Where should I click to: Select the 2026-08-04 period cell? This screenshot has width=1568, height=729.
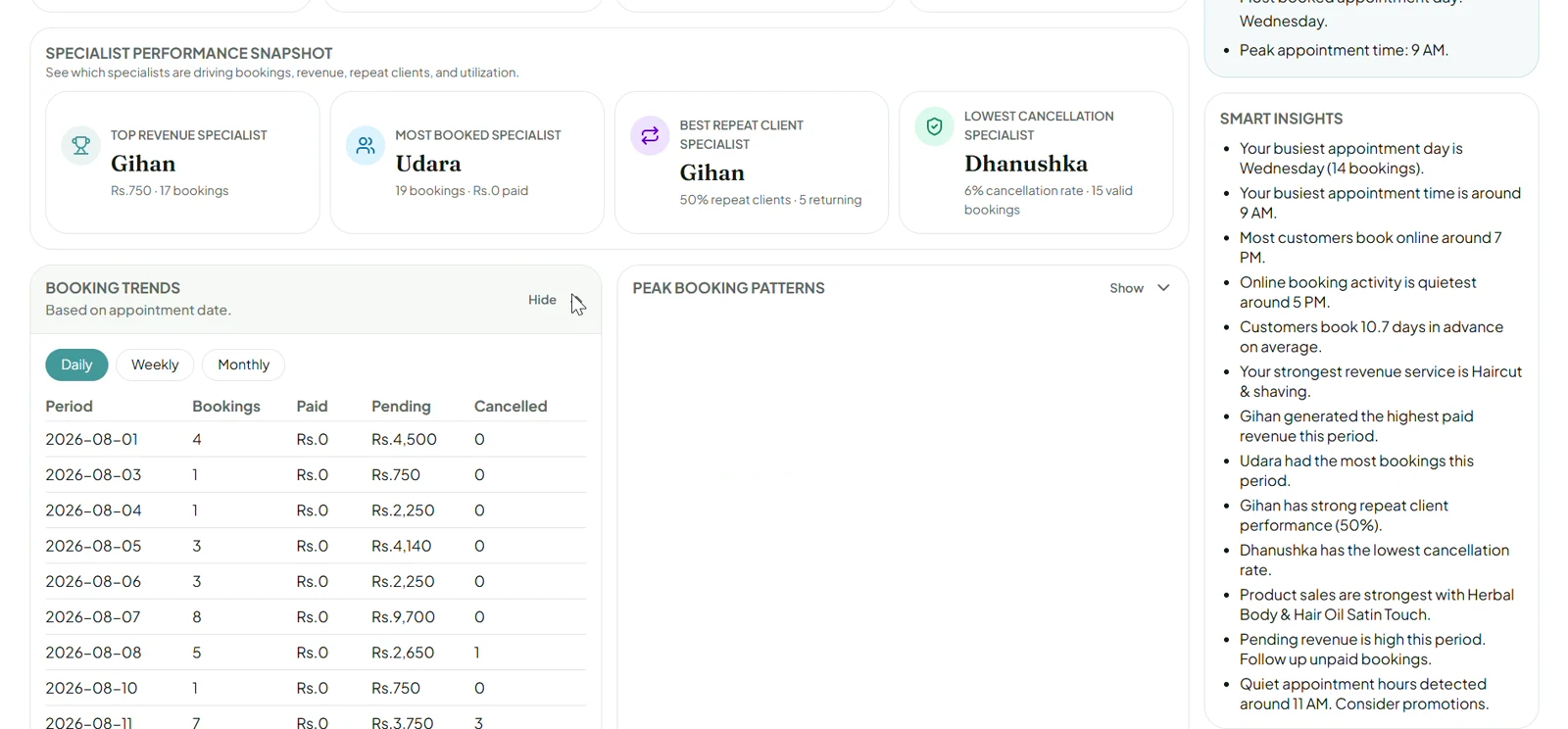pyautogui.click(x=93, y=510)
